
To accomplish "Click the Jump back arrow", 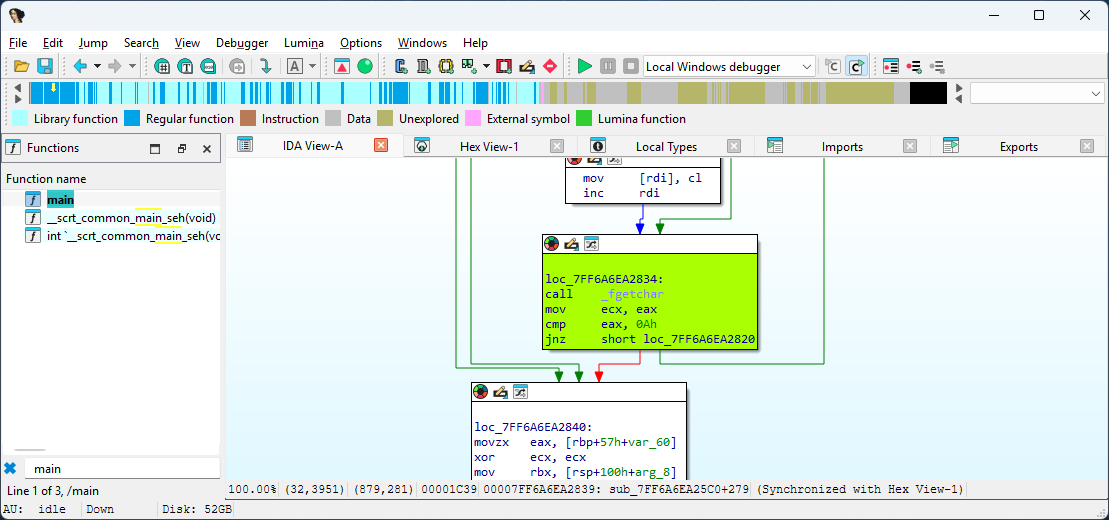I will point(79,66).
